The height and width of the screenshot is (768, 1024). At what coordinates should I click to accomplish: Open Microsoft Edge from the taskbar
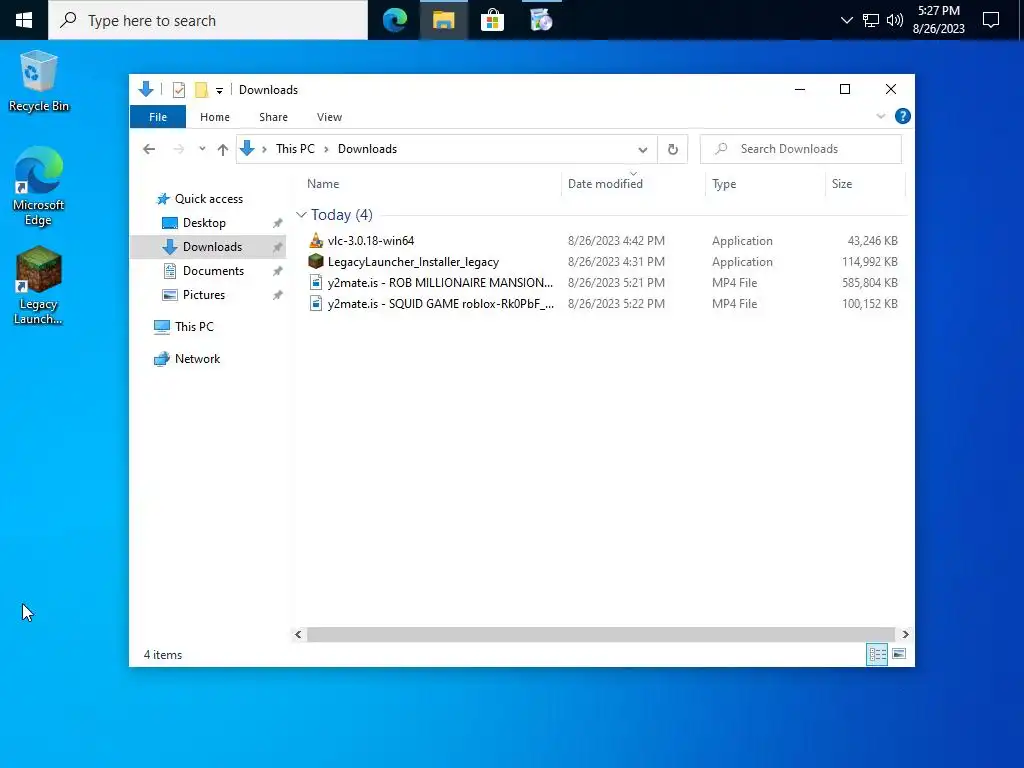[x=395, y=20]
